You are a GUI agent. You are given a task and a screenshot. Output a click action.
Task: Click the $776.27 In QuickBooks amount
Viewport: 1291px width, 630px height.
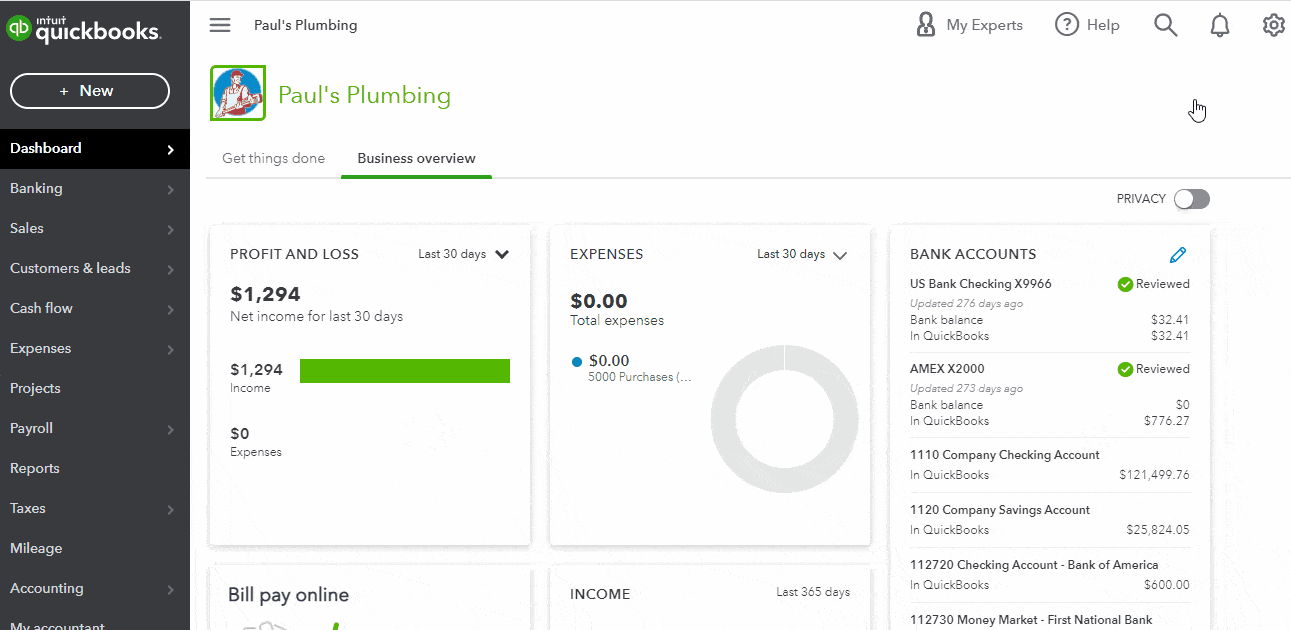(1167, 421)
